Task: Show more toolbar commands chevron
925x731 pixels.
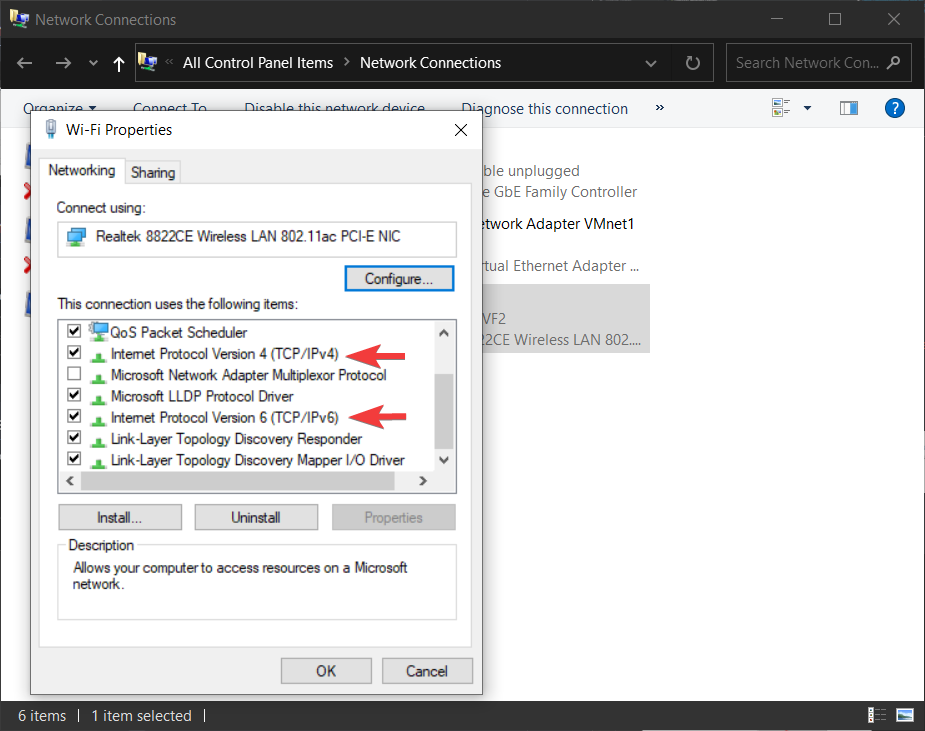Action: [660, 107]
